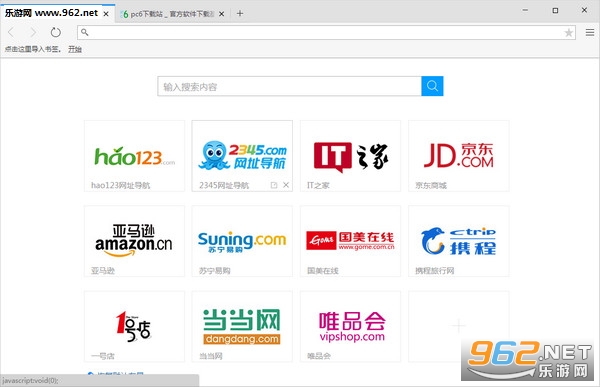Click the blue search magnifier button
The height and width of the screenshot is (387, 600).
(432, 86)
